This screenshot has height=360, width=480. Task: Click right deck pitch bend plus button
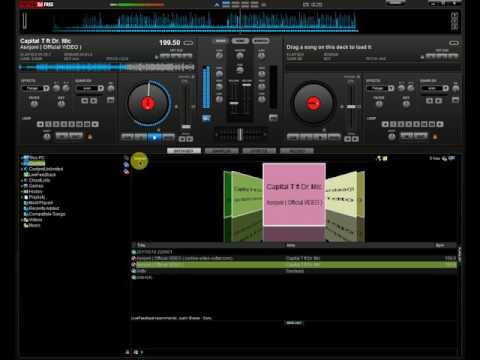(x=355, y=139)
